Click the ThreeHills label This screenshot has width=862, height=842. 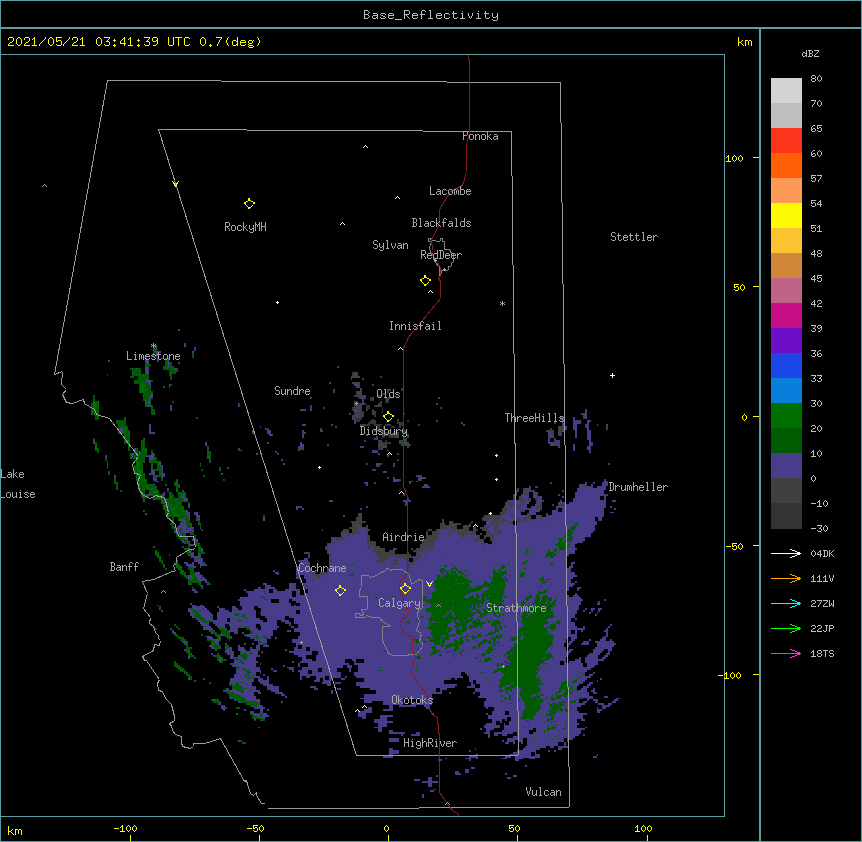pyautogui.click(x=534, y=418)
